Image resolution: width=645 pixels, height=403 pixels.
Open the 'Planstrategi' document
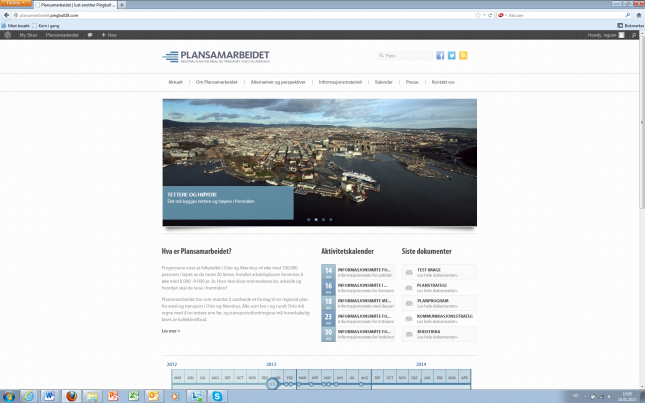point(439,287)
